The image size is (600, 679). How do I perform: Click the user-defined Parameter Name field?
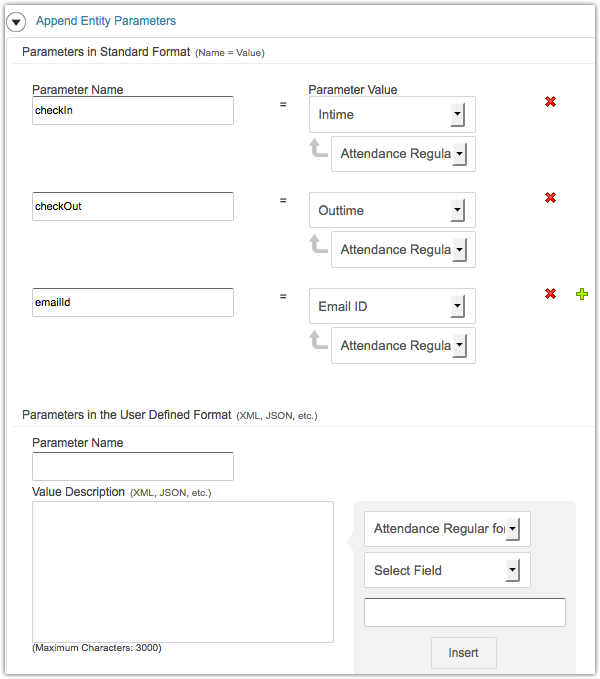tap(133, 466)
